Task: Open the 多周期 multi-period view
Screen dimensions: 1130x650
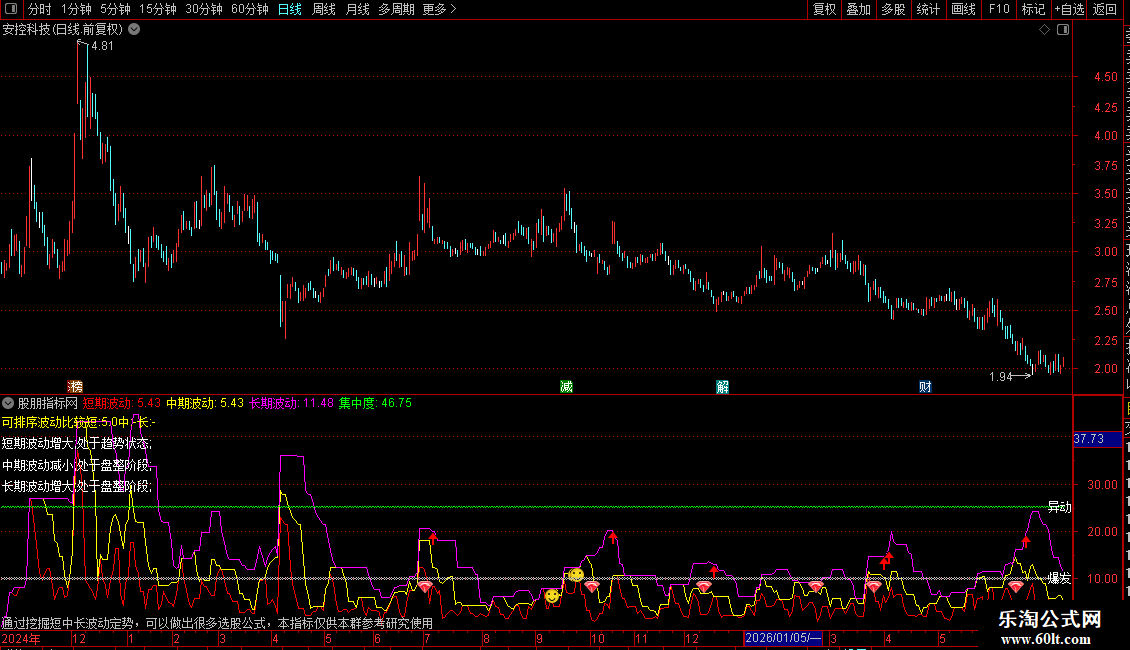Action: coord(396,9)
